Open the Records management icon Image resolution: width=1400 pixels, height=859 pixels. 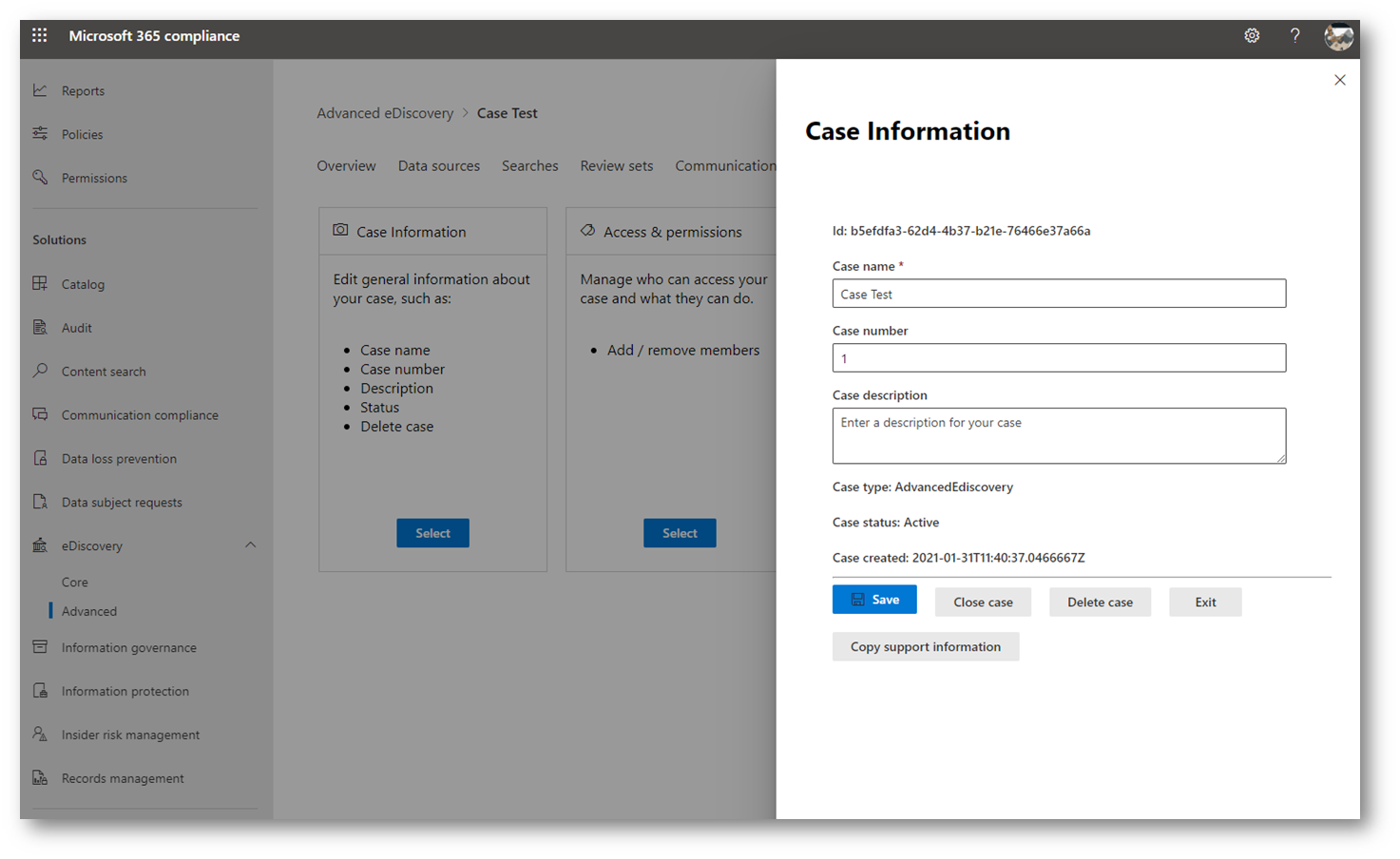point(40,778)
